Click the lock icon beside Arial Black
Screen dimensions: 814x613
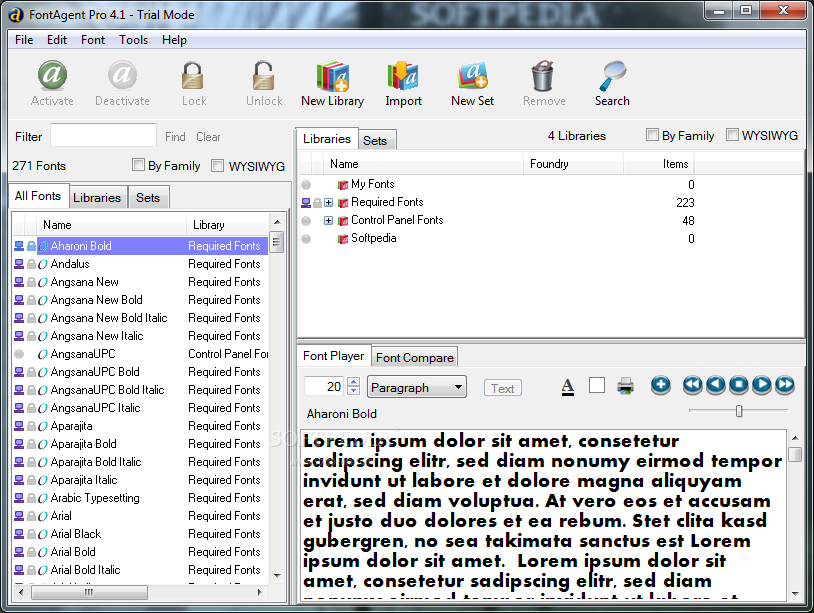pyautogui.click(x=31, y=534)
